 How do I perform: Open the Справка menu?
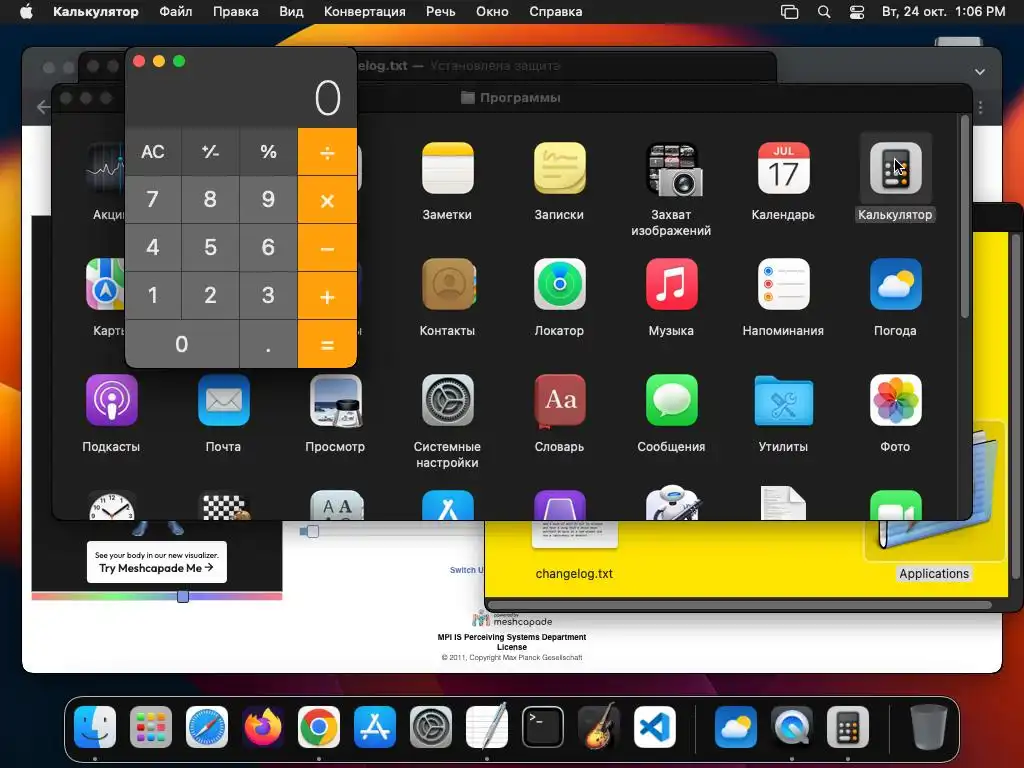(x=556, y=12)
